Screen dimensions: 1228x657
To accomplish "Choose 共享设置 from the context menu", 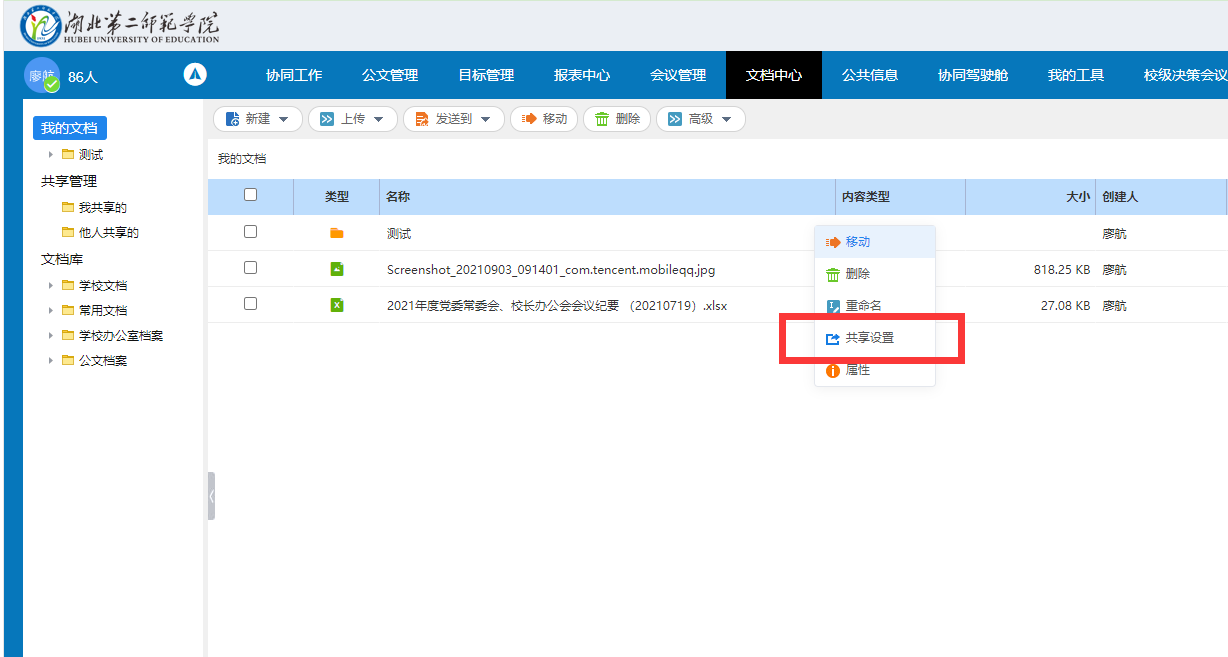I will pyautogui.click(x=869, y=338).
